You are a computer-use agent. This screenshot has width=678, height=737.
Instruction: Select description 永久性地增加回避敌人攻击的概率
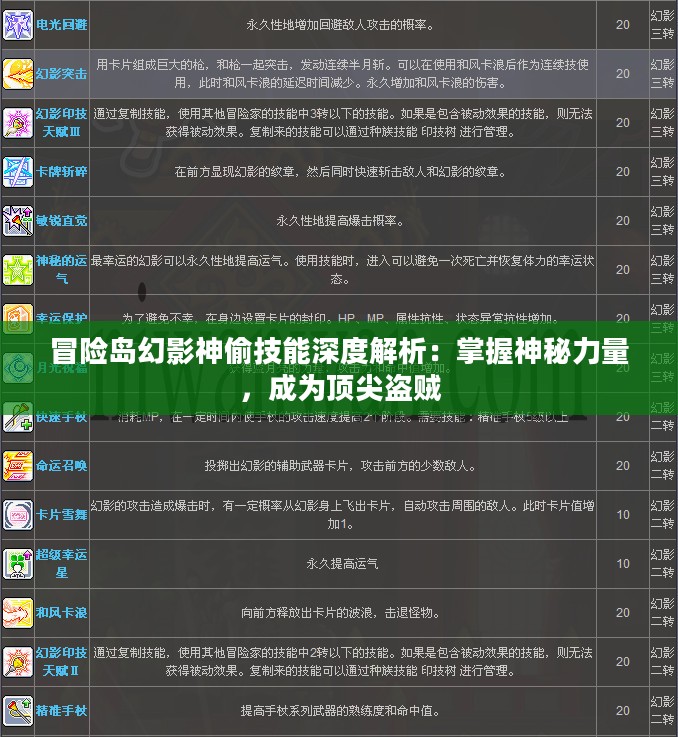[x=340, y=24]
